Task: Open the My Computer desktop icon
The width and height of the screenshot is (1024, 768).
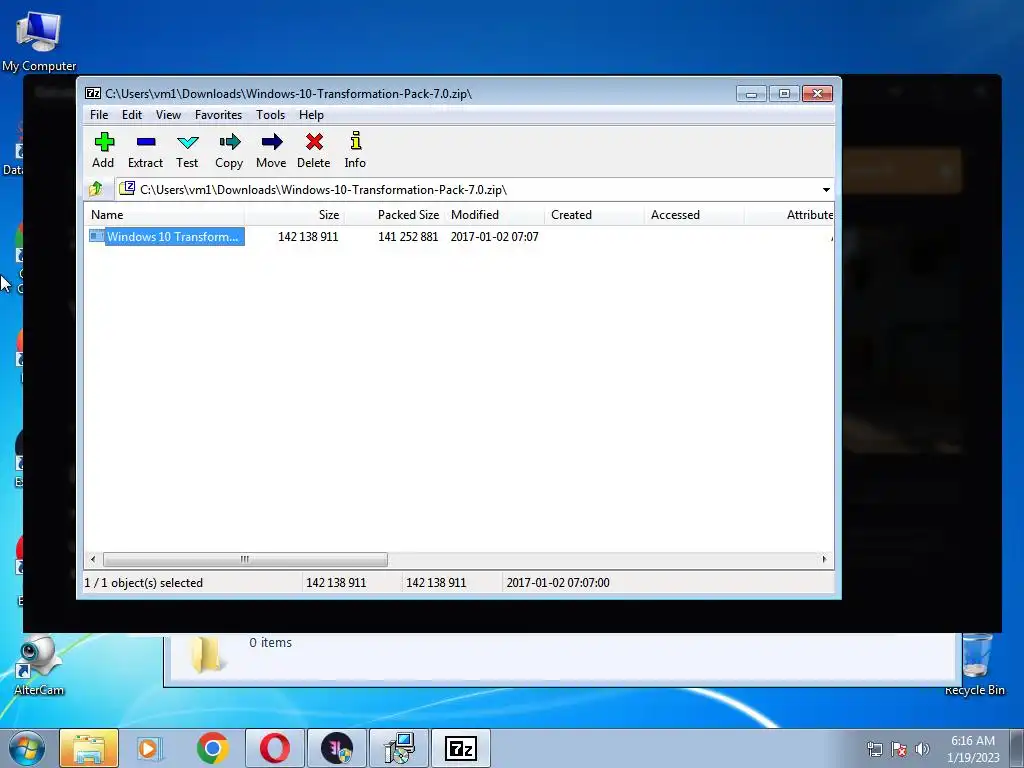Action: [39, 42]
